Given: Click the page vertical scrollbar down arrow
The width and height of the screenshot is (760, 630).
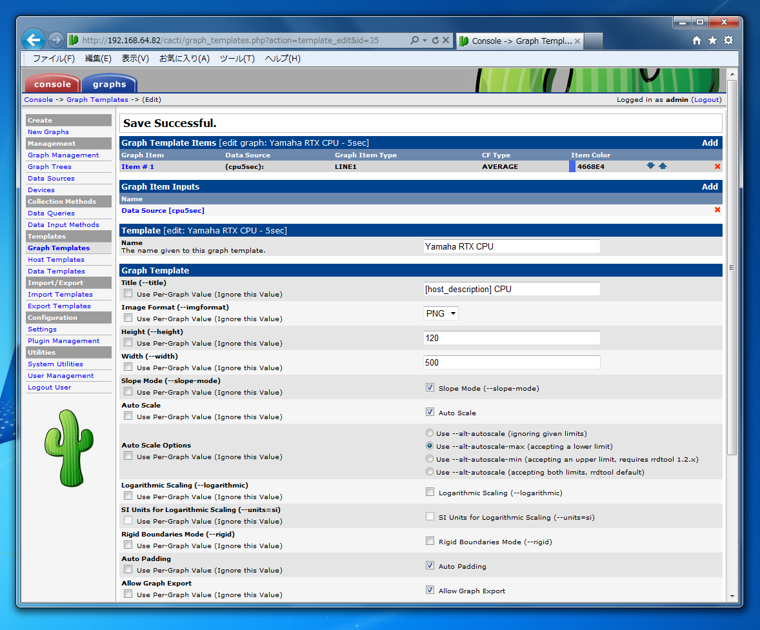Looking at the screenshot, I should click(732, 596).
